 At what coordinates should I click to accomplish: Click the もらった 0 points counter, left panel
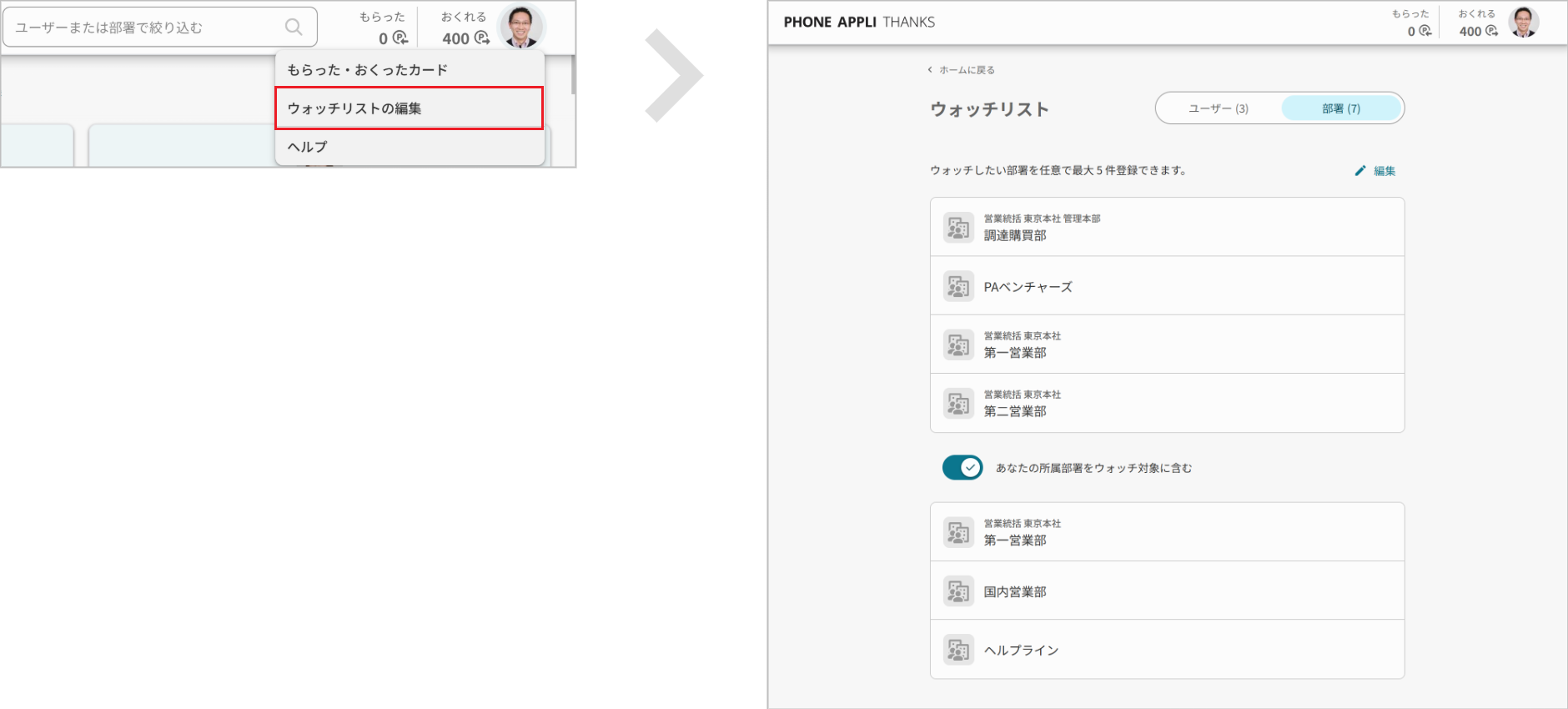pyautogui.click(x=384, y=28)
